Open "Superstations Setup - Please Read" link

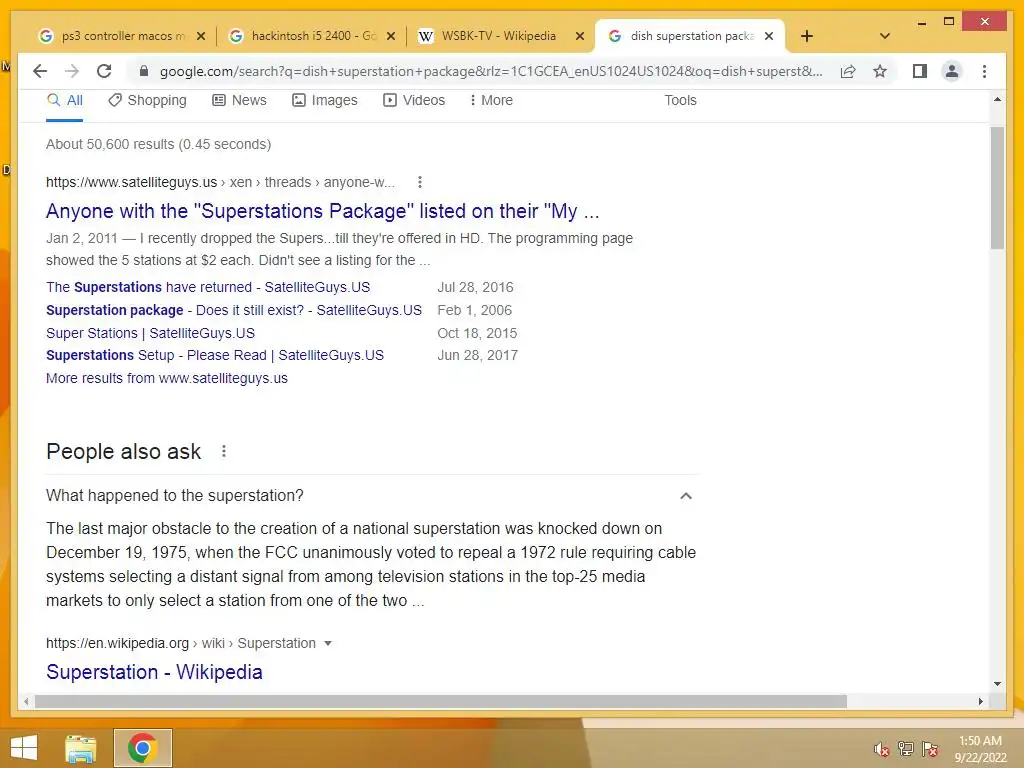click(x=215, y=355)
